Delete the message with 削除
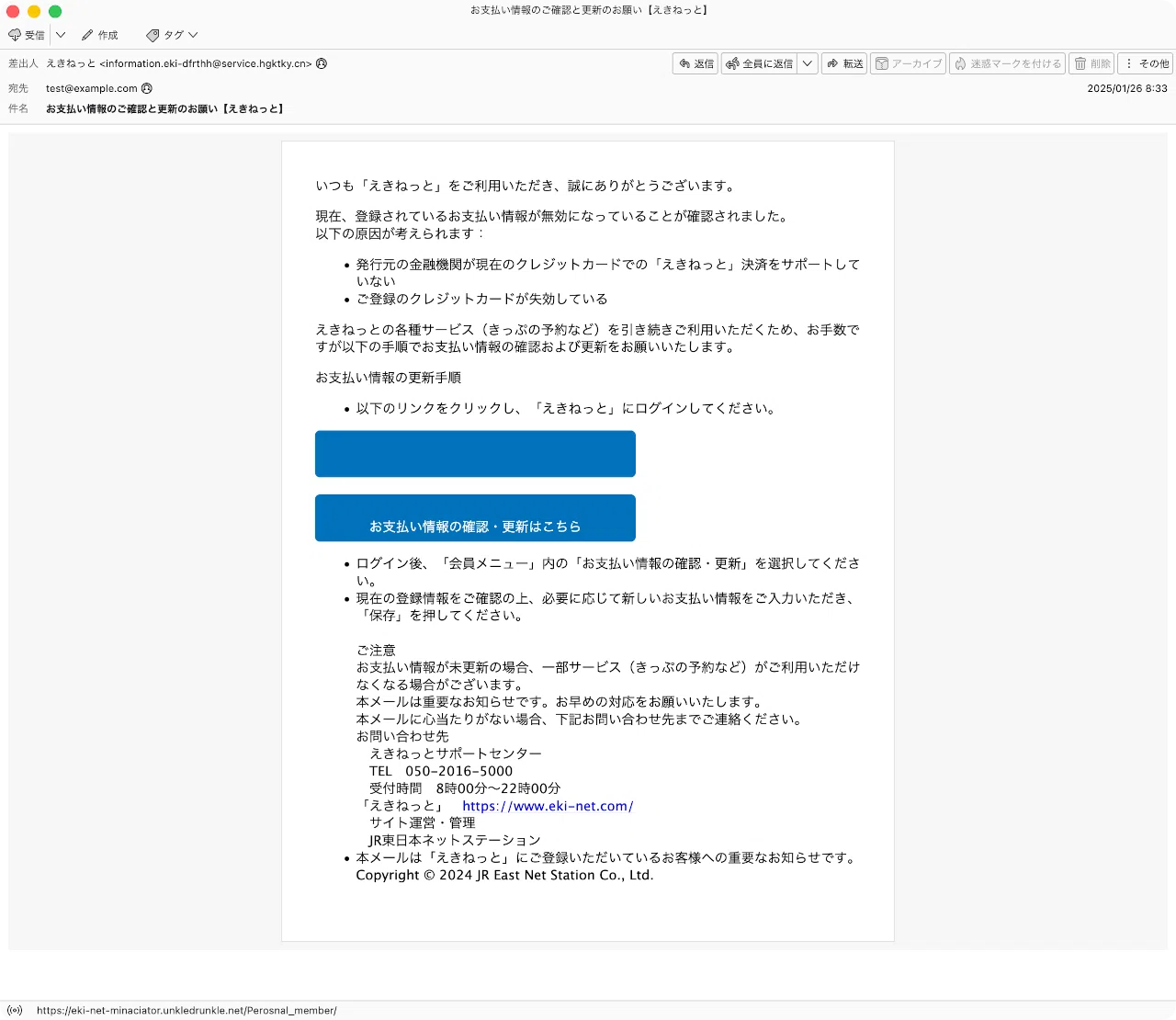Image resolution: width=1176 pixels, height=1020 pixels. tap(1091, 63)
